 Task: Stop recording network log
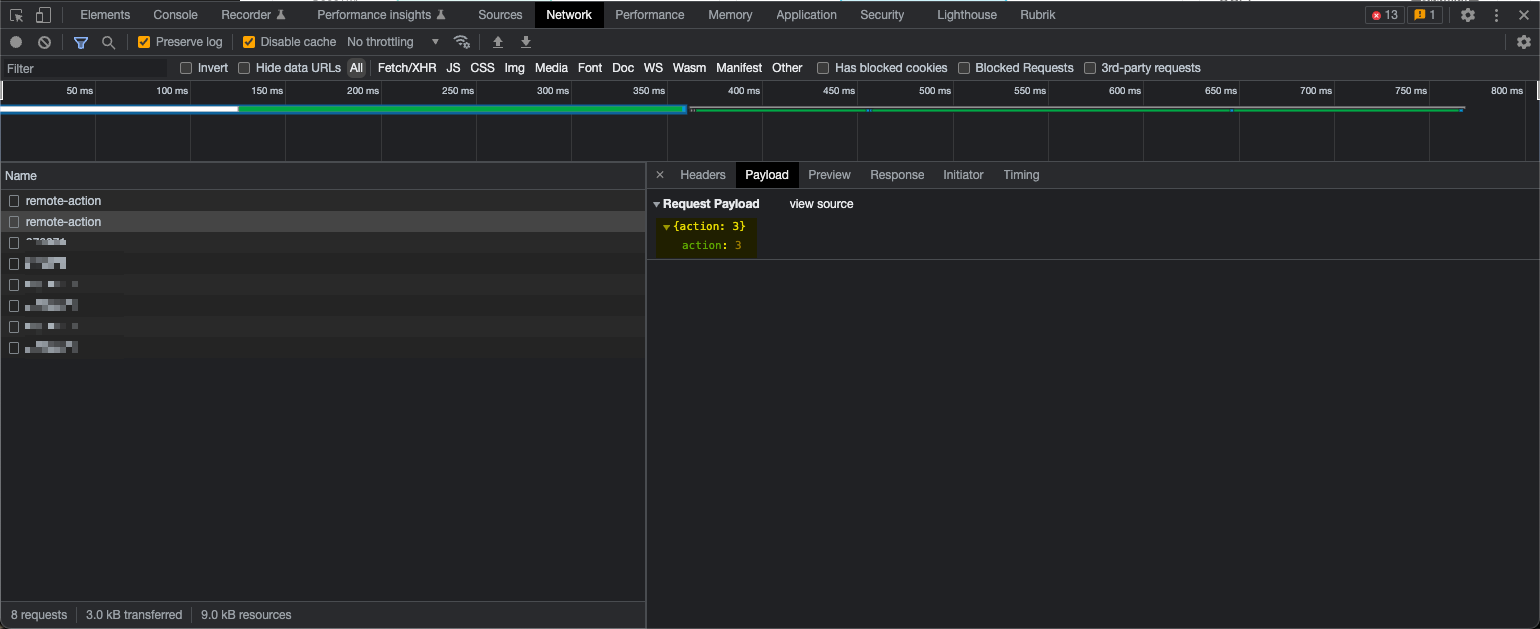click(16, 42)
